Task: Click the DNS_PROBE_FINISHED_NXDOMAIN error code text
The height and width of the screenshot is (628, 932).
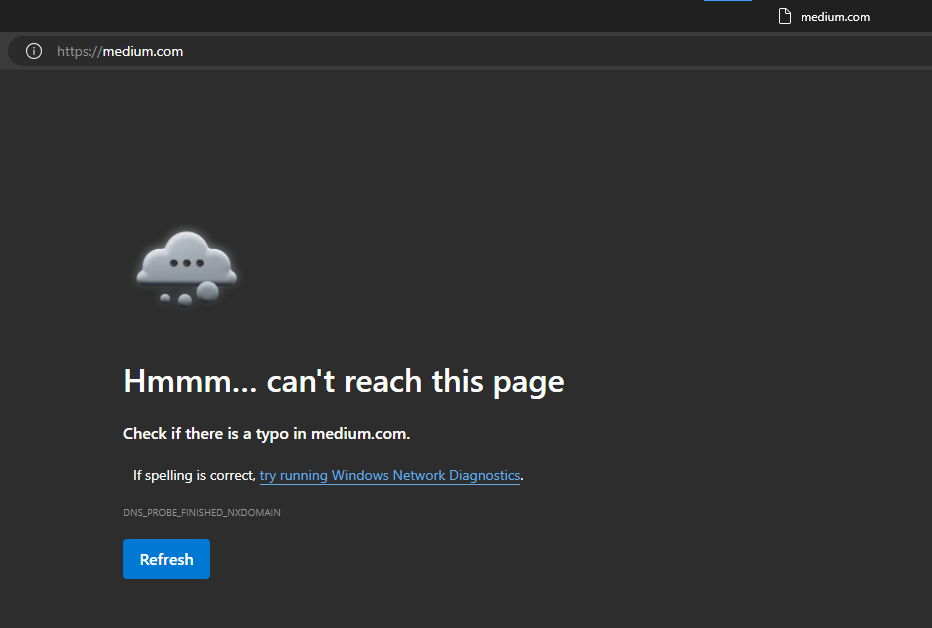Action: click(202, 513)
